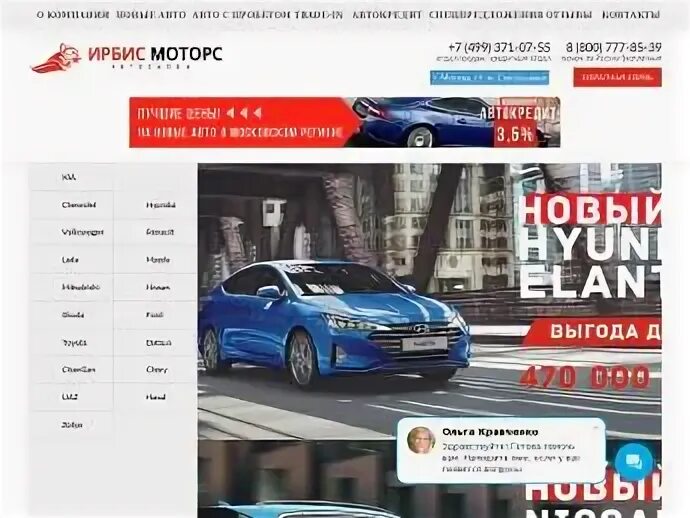Open the Новые авто menu item

(x=151, y=15)
